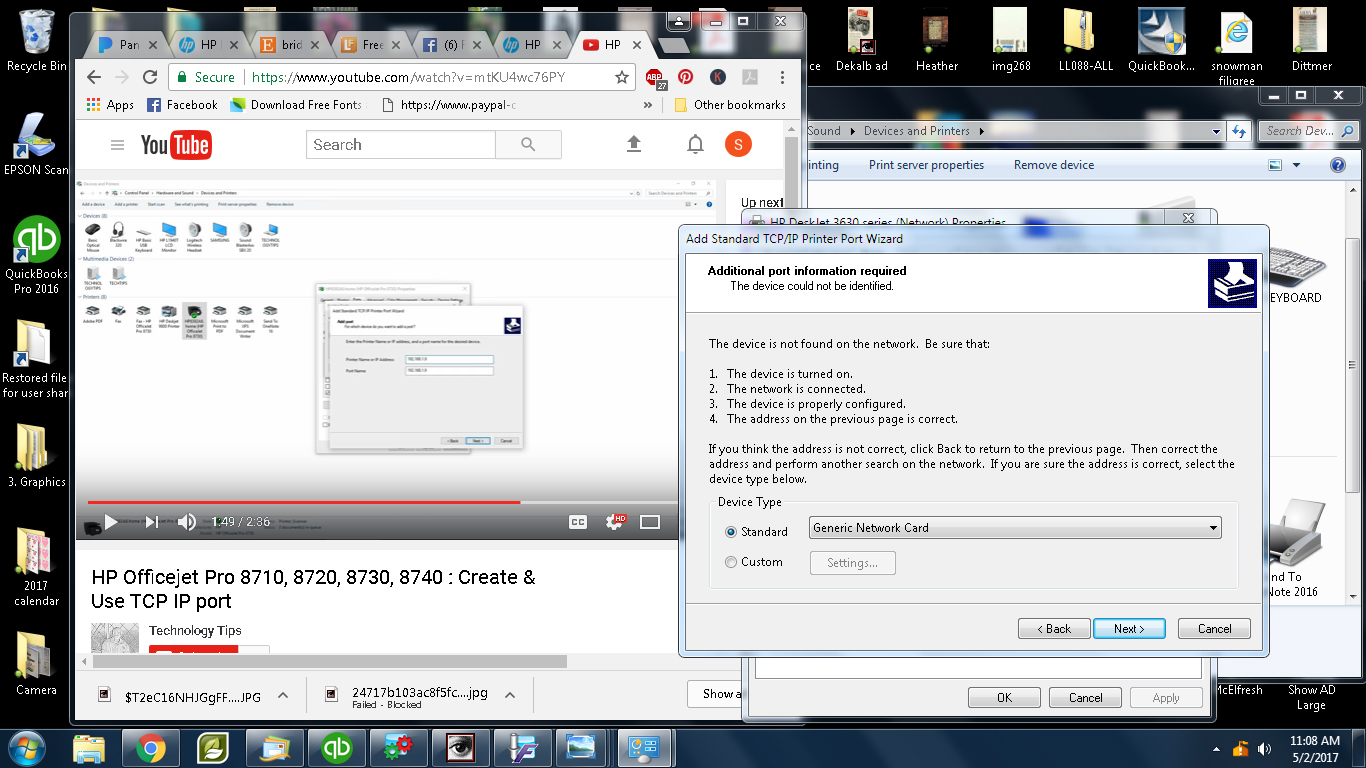The image size is (1366, 768).
Task: Open the Windows Start menu
Action: pos(28,747)
